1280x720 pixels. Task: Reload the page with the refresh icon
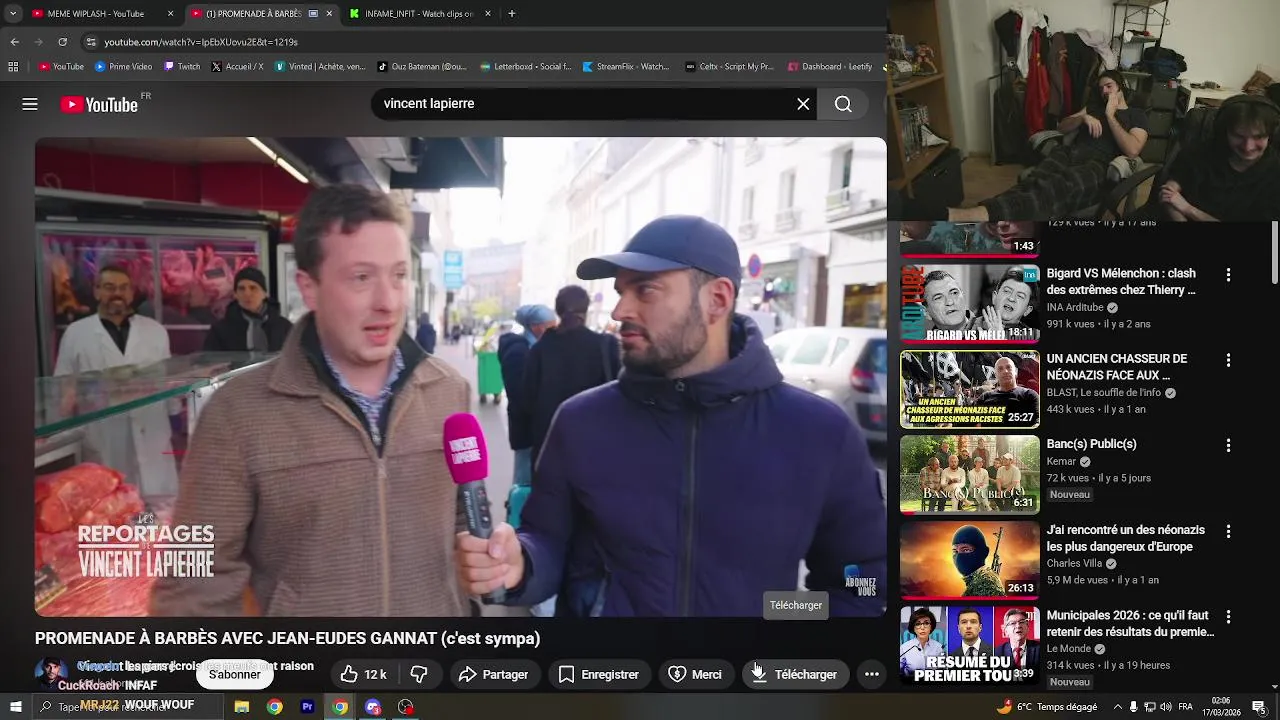tap(63, 42)
